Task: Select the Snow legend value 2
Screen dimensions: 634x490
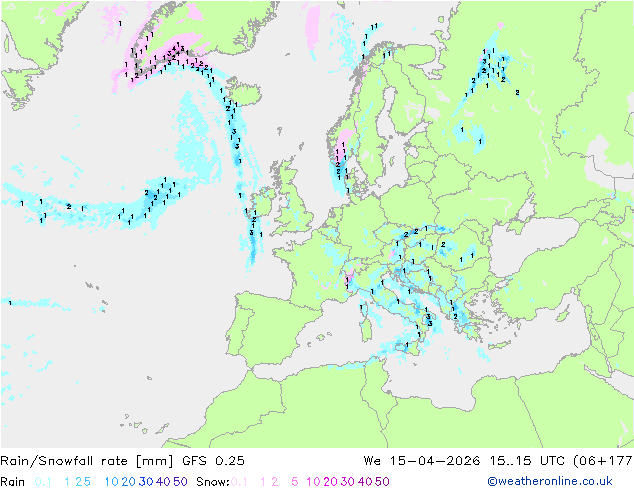Action: click(x=275, y=482)
